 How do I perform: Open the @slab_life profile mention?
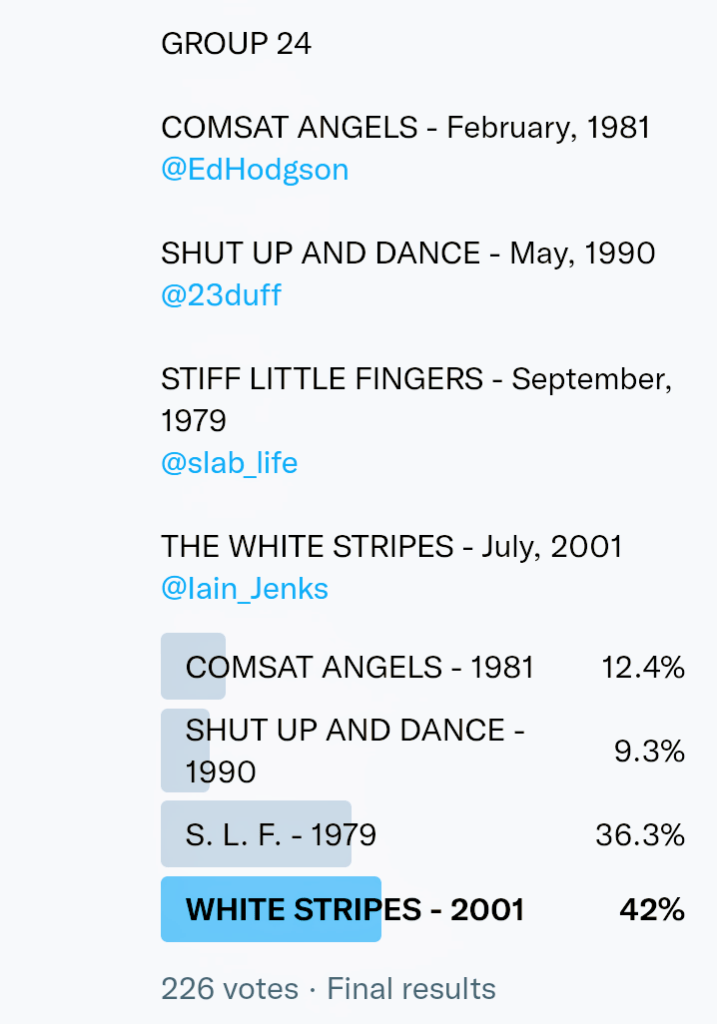(x=229, y=463)
